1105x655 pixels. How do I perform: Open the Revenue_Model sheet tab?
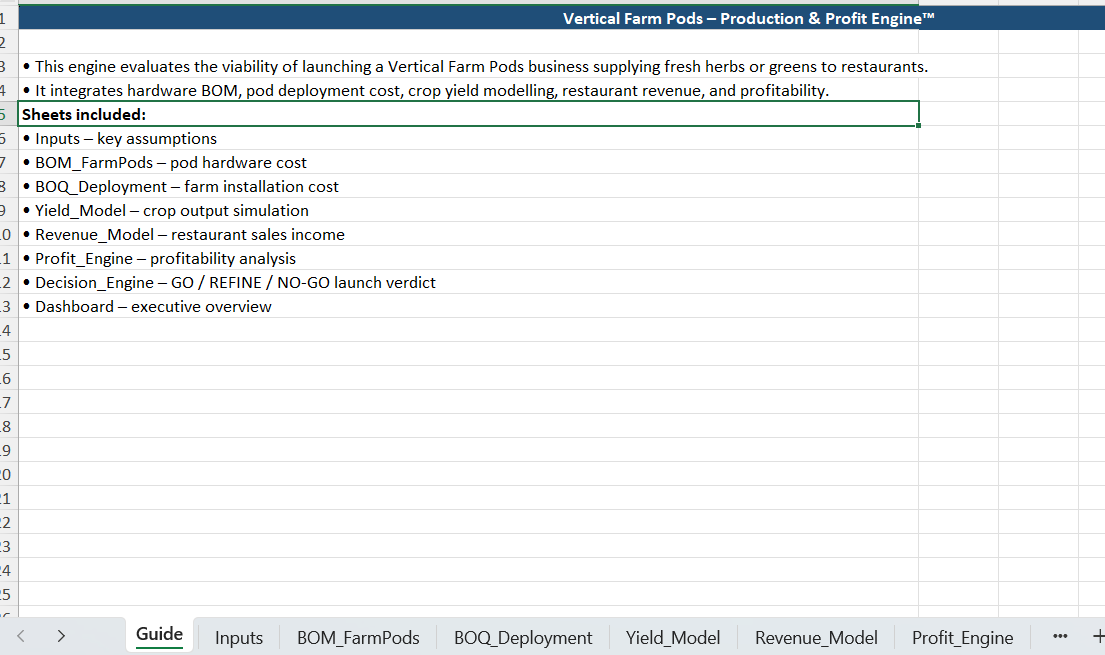(816, 637)
